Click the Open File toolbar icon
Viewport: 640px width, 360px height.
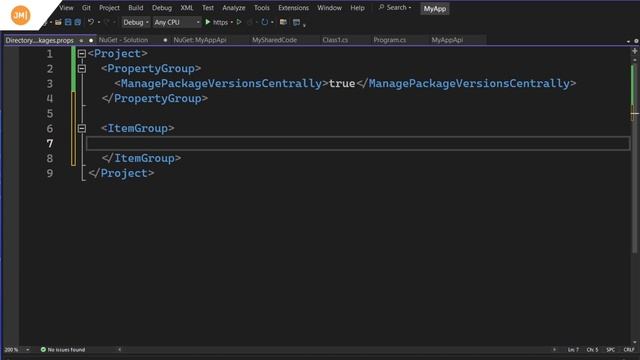tap(58, 22)
